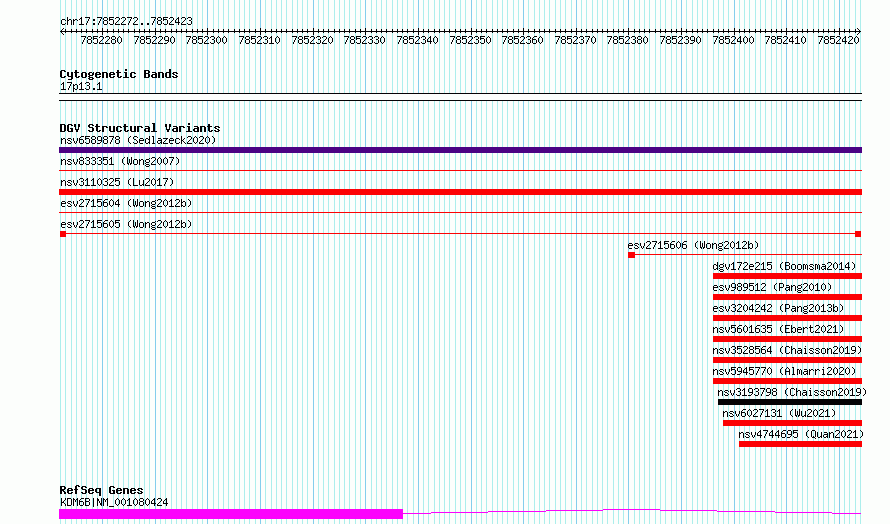Click ruler coordinate 7852330
This screenshot has height=524, width=890.
(x=364, y=40)
